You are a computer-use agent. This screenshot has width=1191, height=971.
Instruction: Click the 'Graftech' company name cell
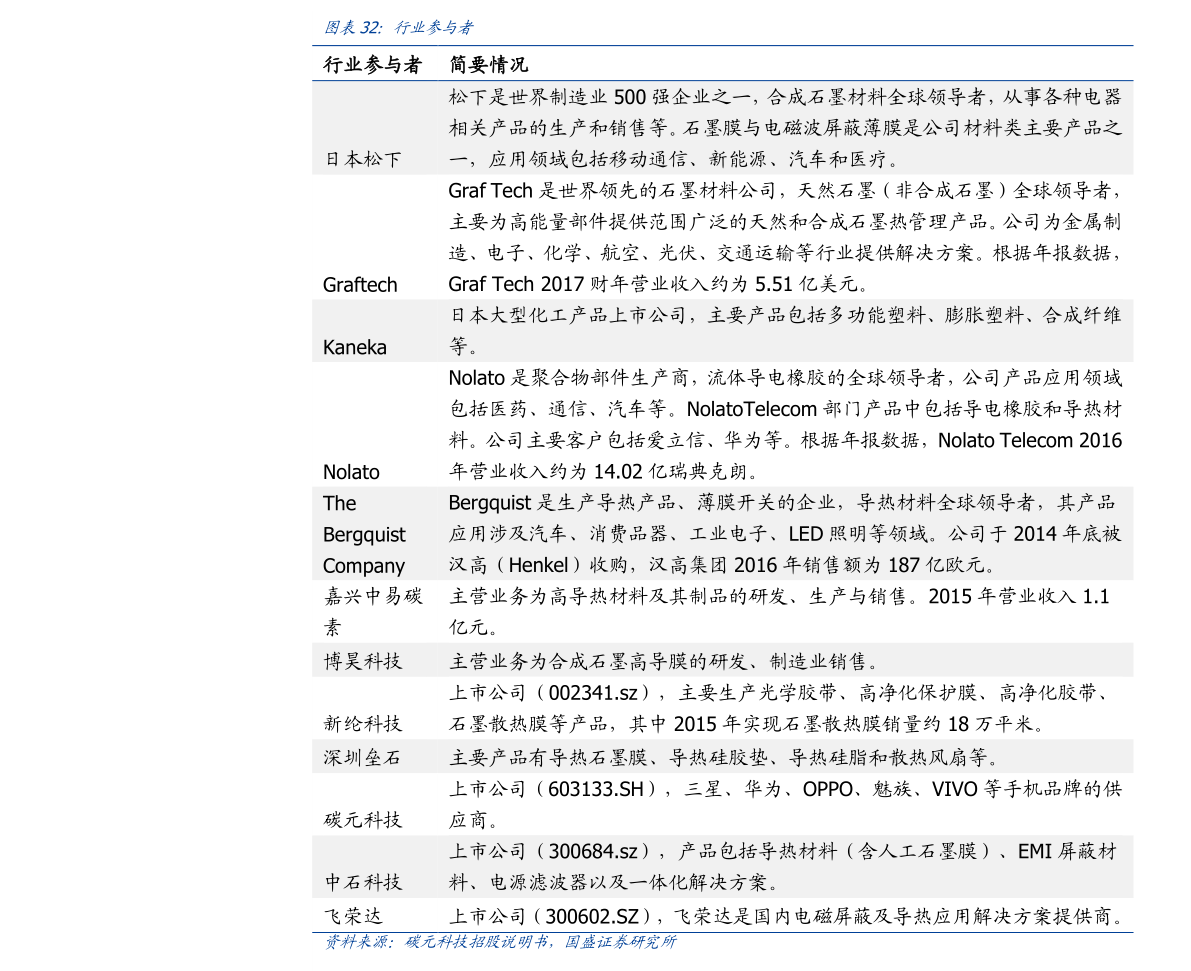pos(360,285)
